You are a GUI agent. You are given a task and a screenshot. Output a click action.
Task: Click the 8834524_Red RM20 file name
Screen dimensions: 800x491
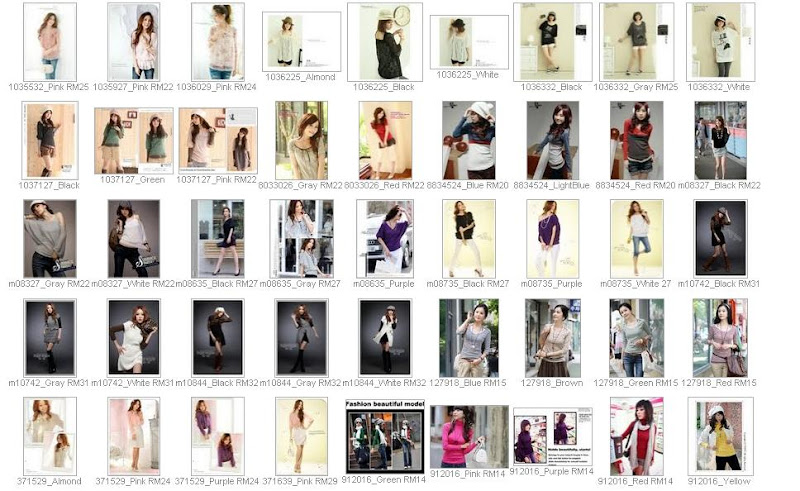(x=635, y=186)
